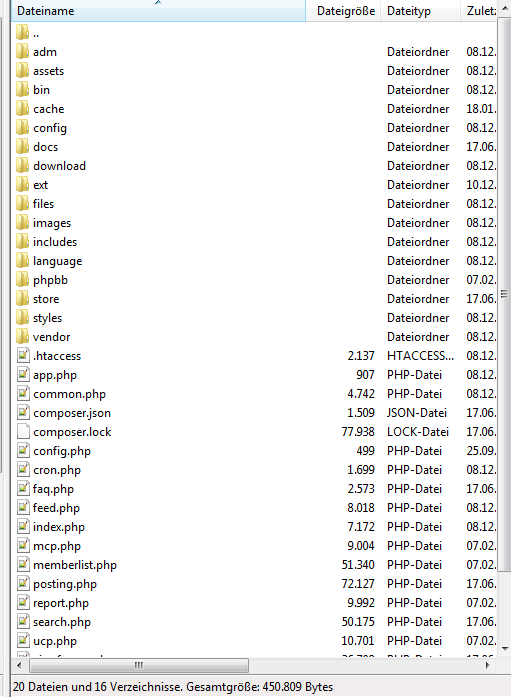
Task: Sort by the Dateigröße column header
Action: point(343,11)
